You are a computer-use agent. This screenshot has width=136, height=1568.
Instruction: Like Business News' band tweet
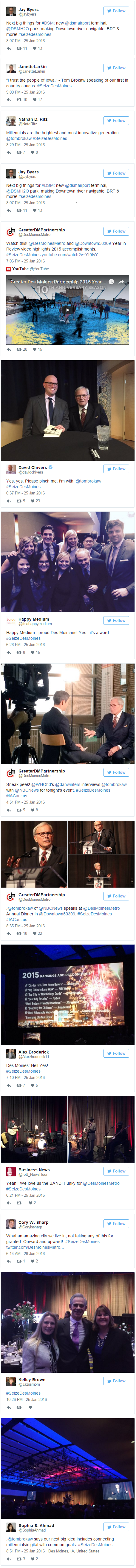30,1202
